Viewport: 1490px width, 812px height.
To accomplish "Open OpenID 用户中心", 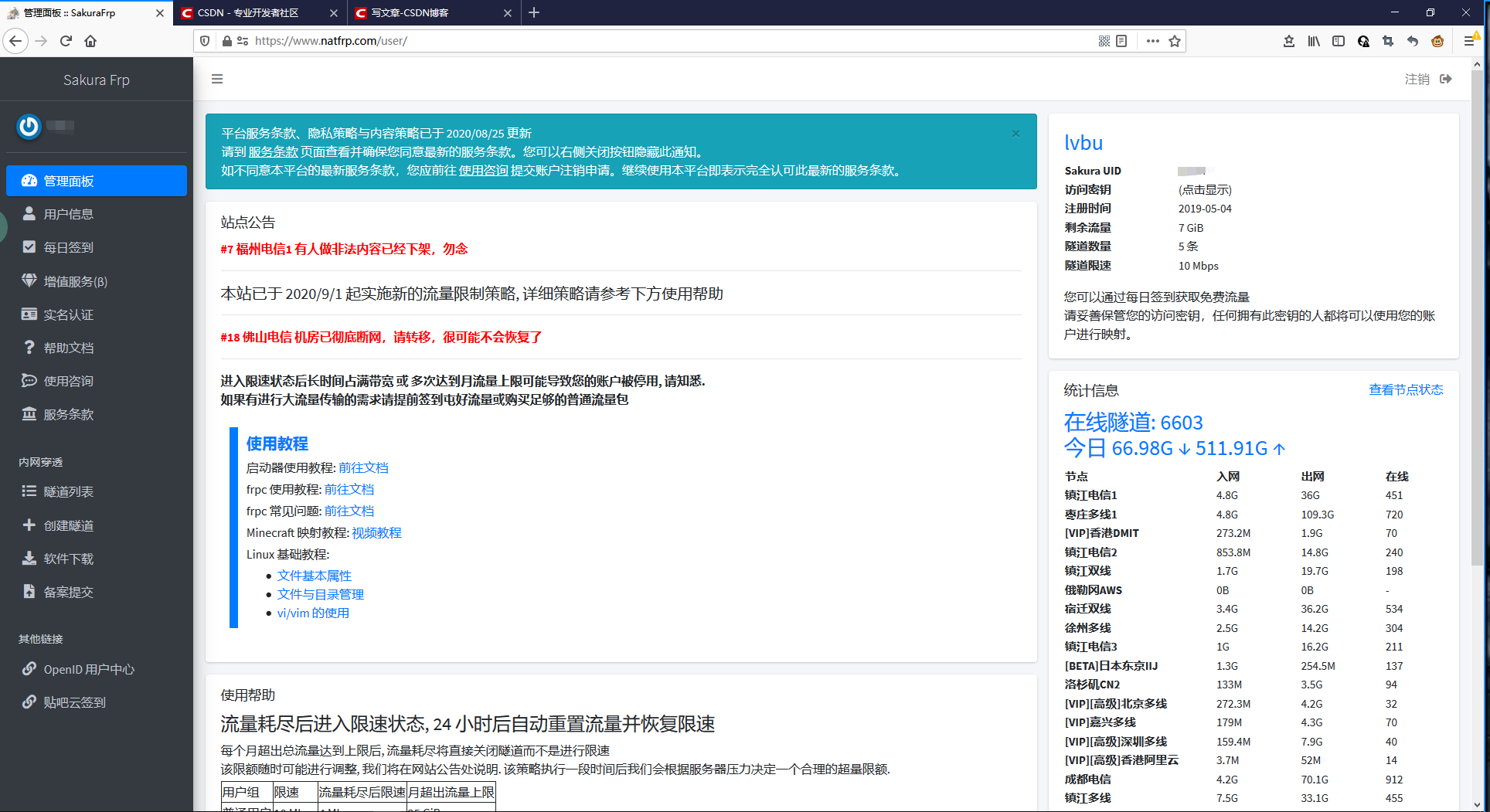I will pos(88,669).
